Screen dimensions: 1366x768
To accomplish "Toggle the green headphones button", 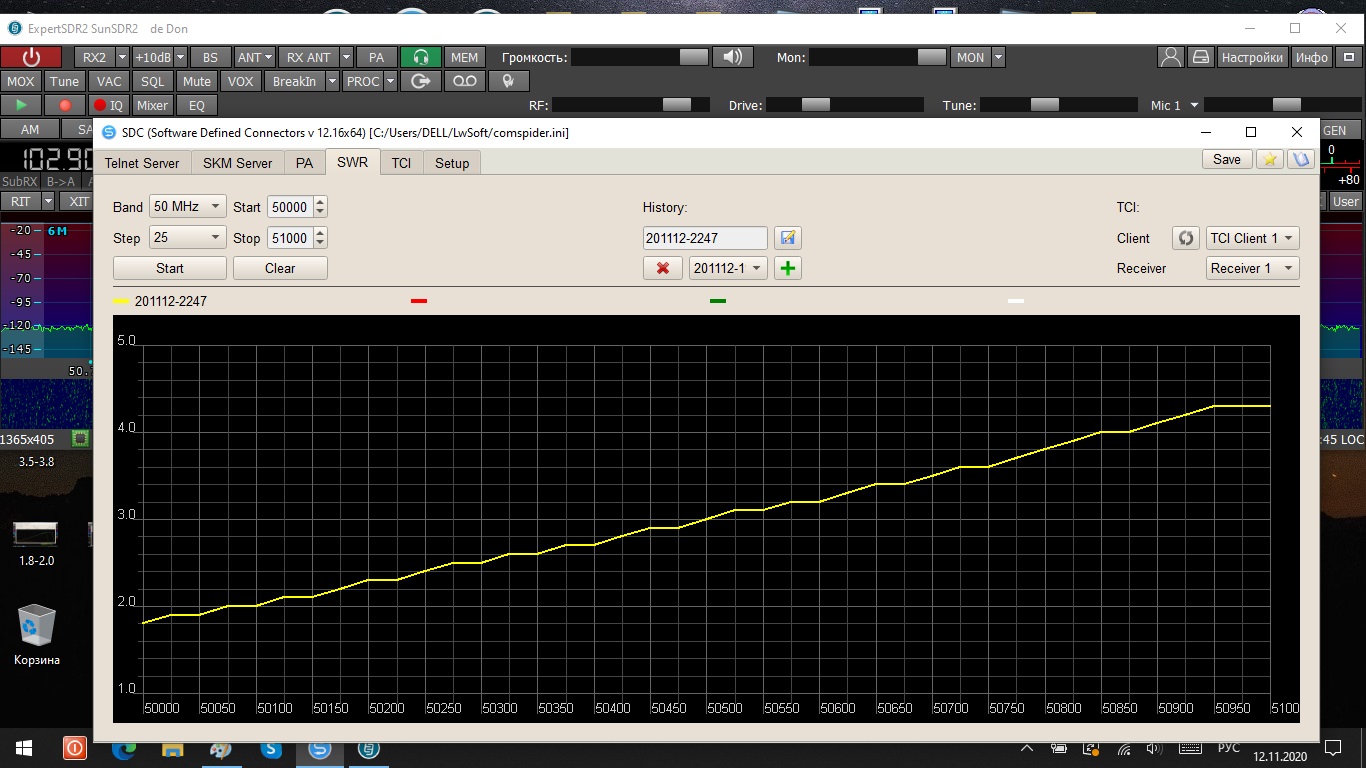I will [x=422, y=57].
